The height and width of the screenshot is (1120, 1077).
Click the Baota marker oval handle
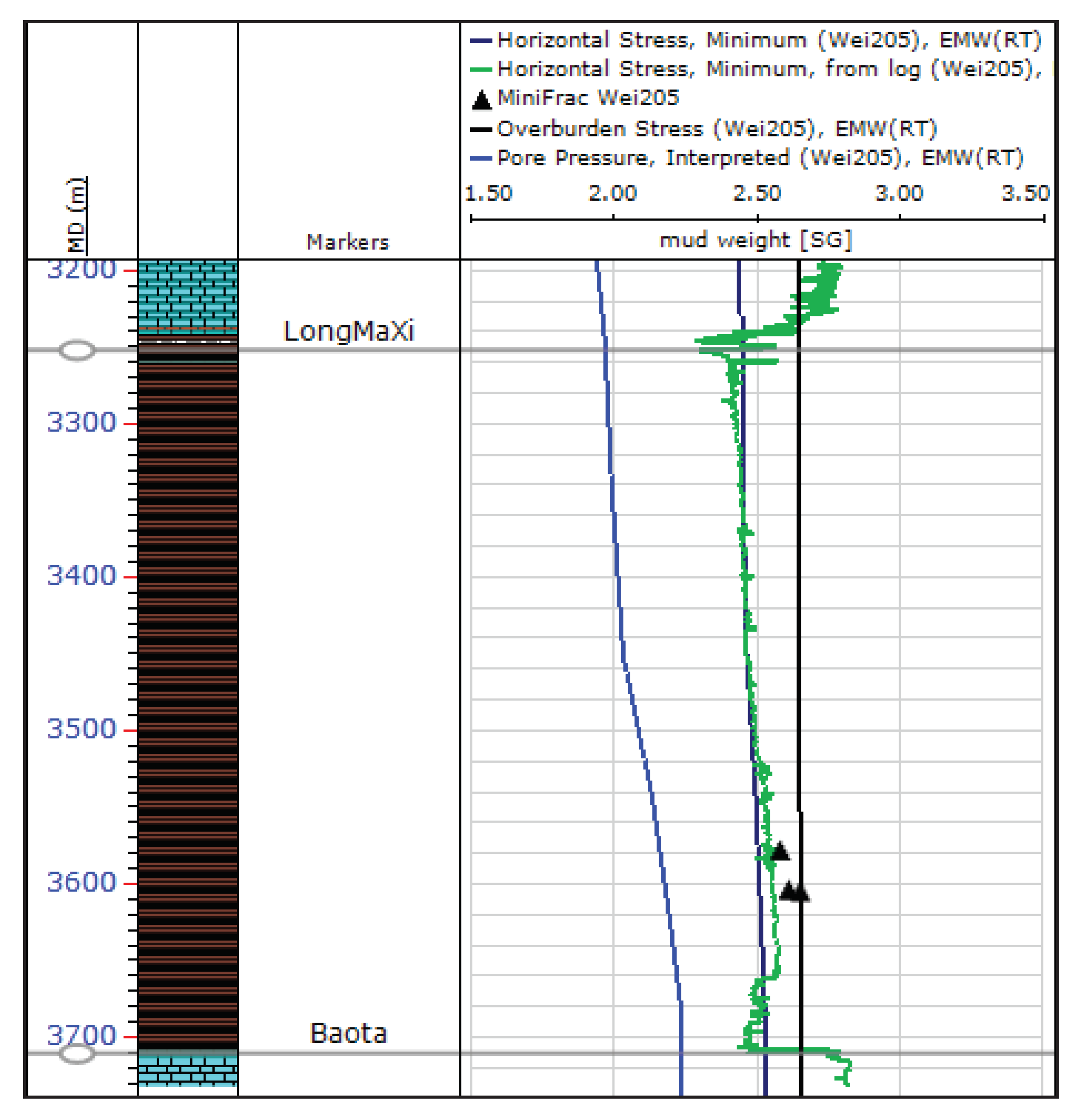(x=77, y=1054)
